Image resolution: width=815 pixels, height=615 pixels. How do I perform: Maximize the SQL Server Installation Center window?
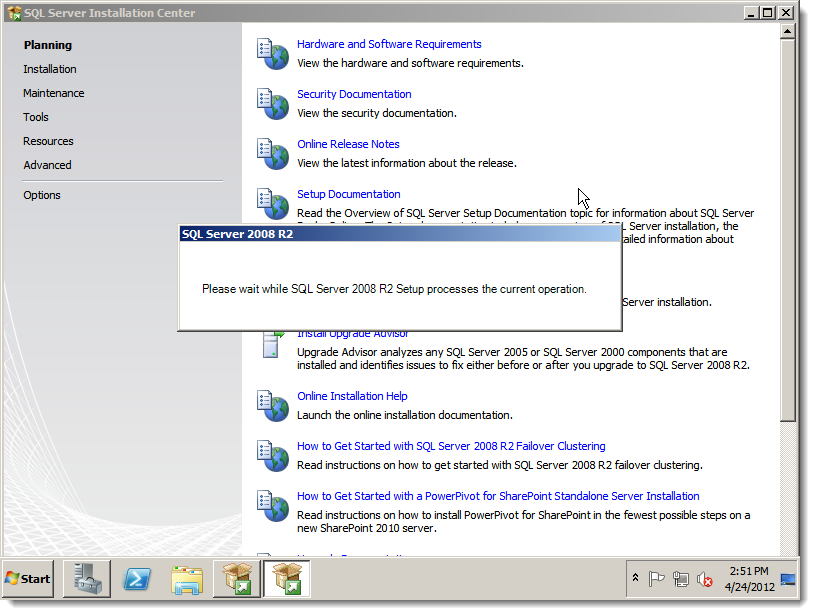click(x=767, y=12)
